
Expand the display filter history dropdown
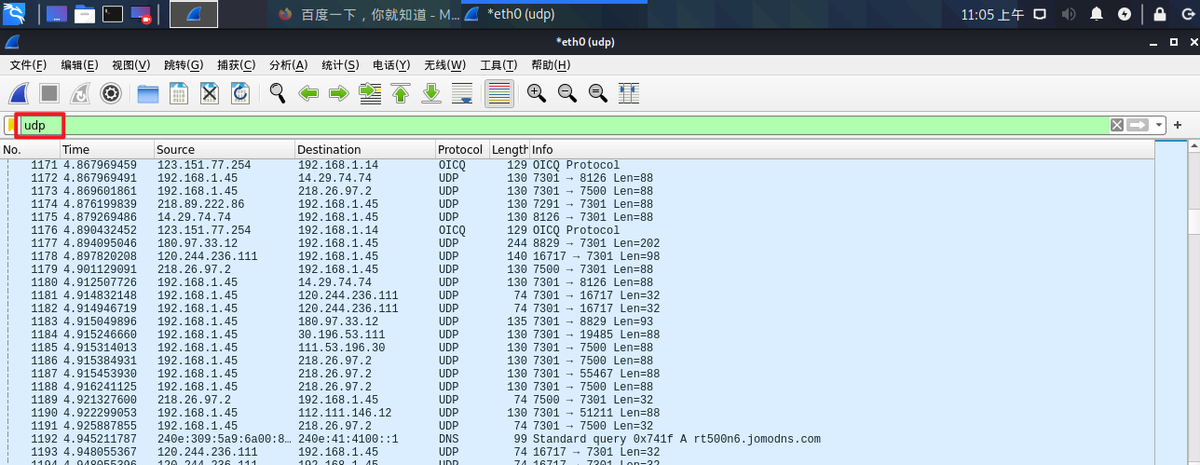coord(1160,125)
